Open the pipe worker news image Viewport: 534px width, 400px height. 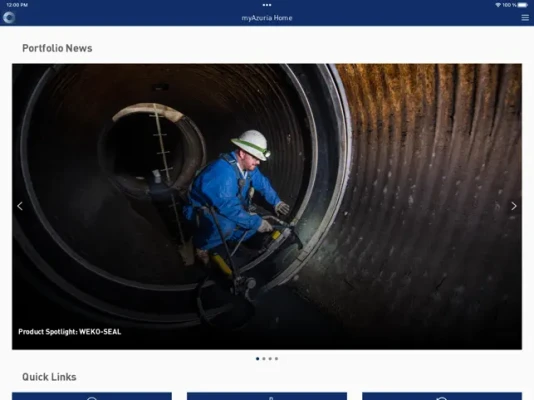tap(267, 207)
